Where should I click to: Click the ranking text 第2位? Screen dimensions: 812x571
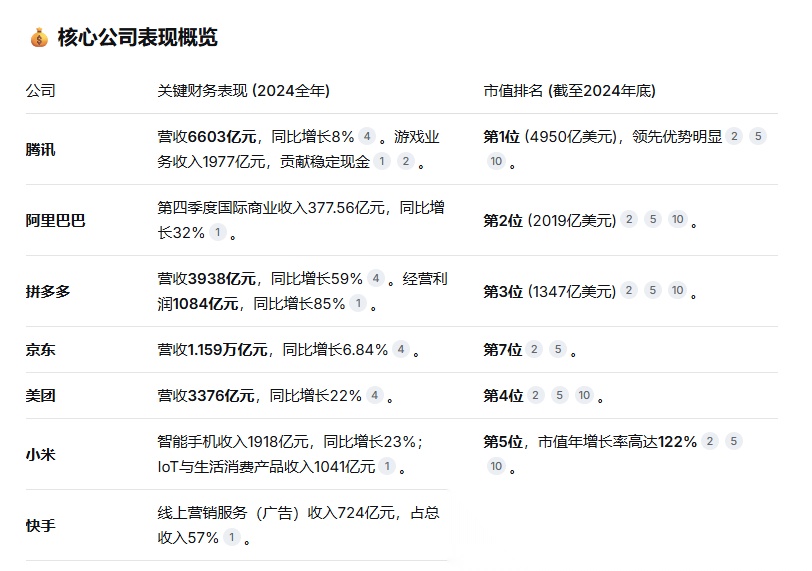tap(503, 220)
